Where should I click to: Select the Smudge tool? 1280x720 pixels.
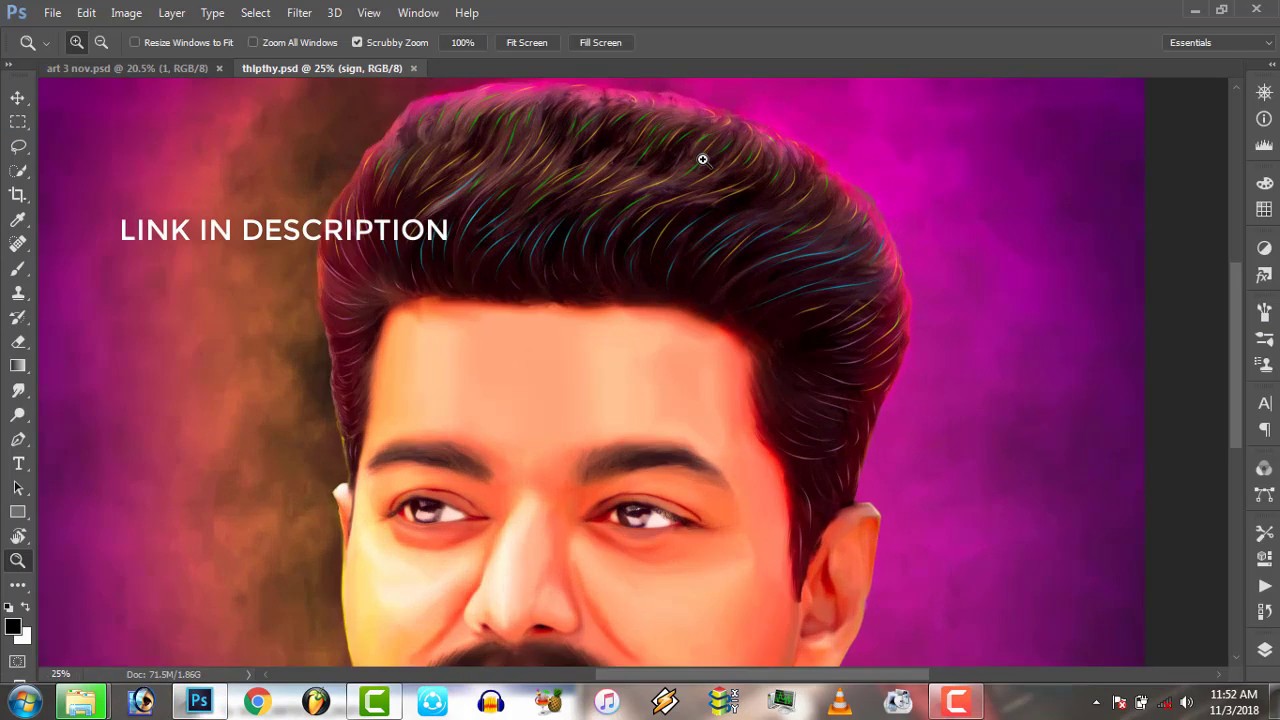pos(18,391)
